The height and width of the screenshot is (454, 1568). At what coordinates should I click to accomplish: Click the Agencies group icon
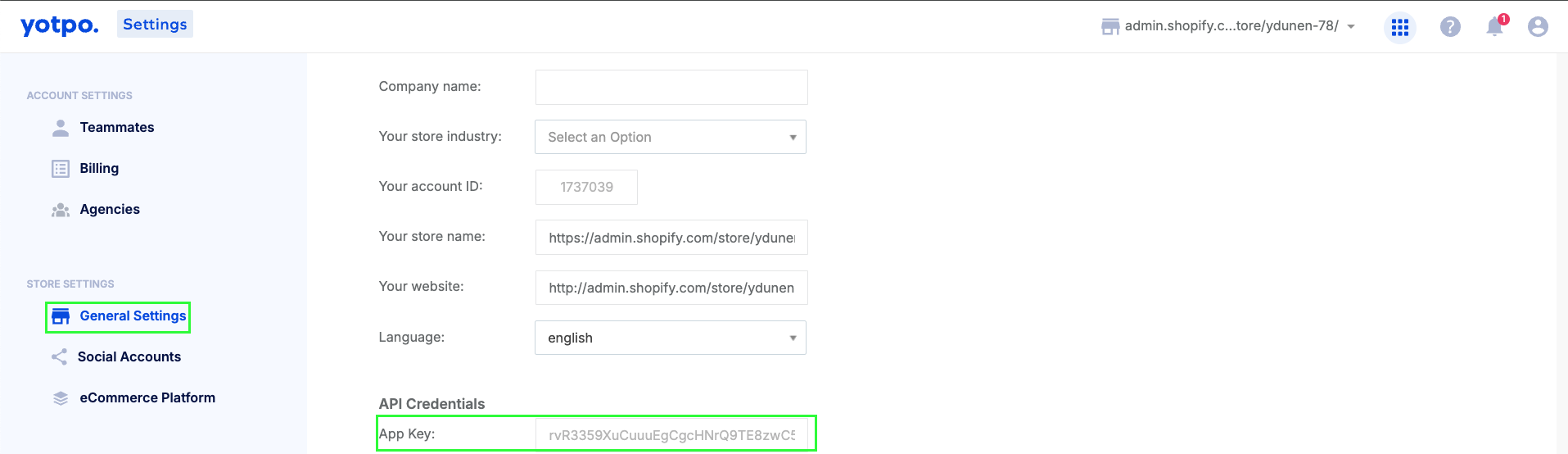pos(61,210)
